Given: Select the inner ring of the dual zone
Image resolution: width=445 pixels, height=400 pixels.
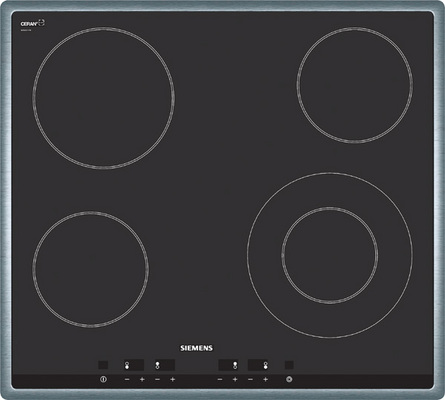Looking at the screenshot, I should 330,255.
